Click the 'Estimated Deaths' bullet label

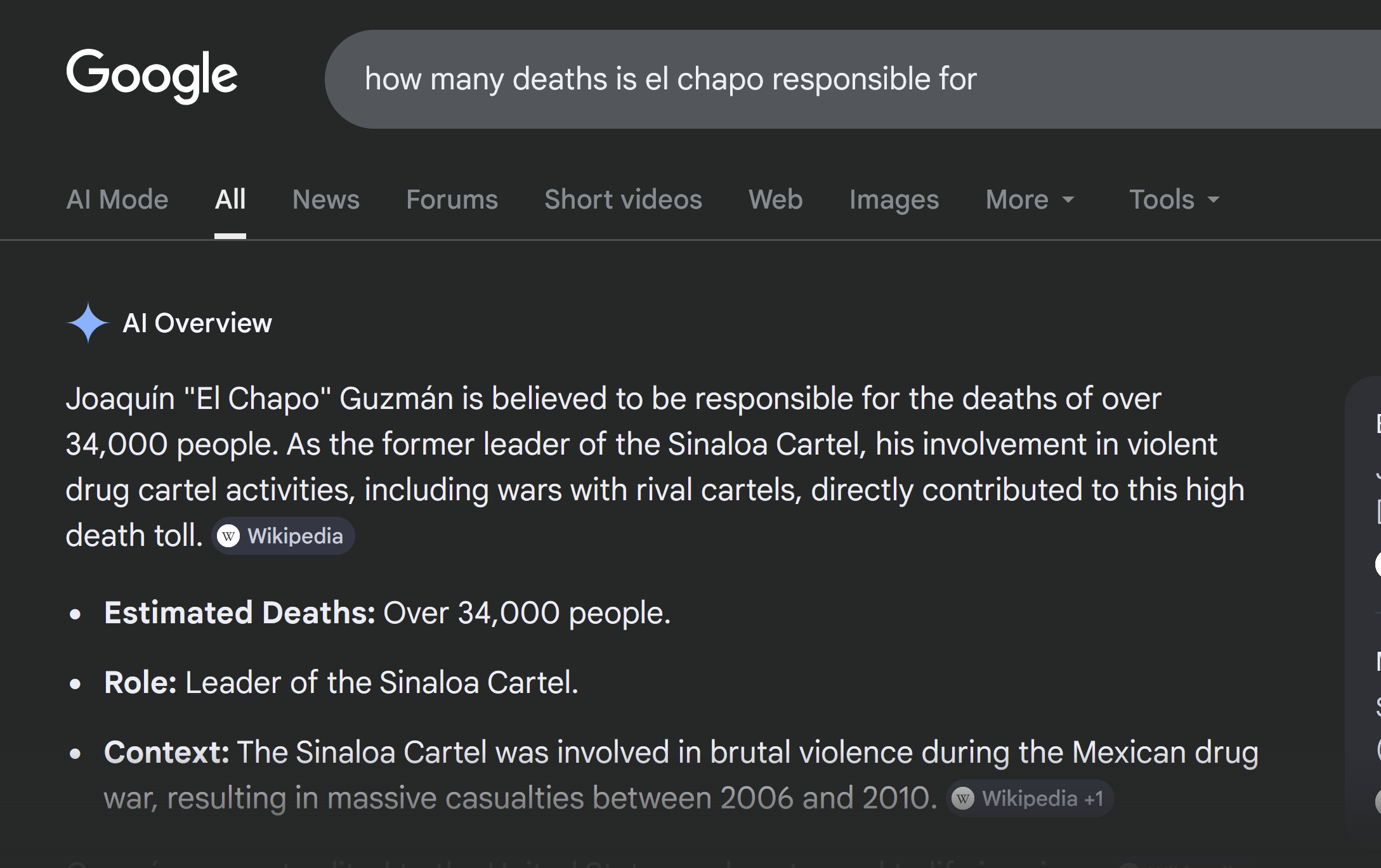[x=240, y=613]
